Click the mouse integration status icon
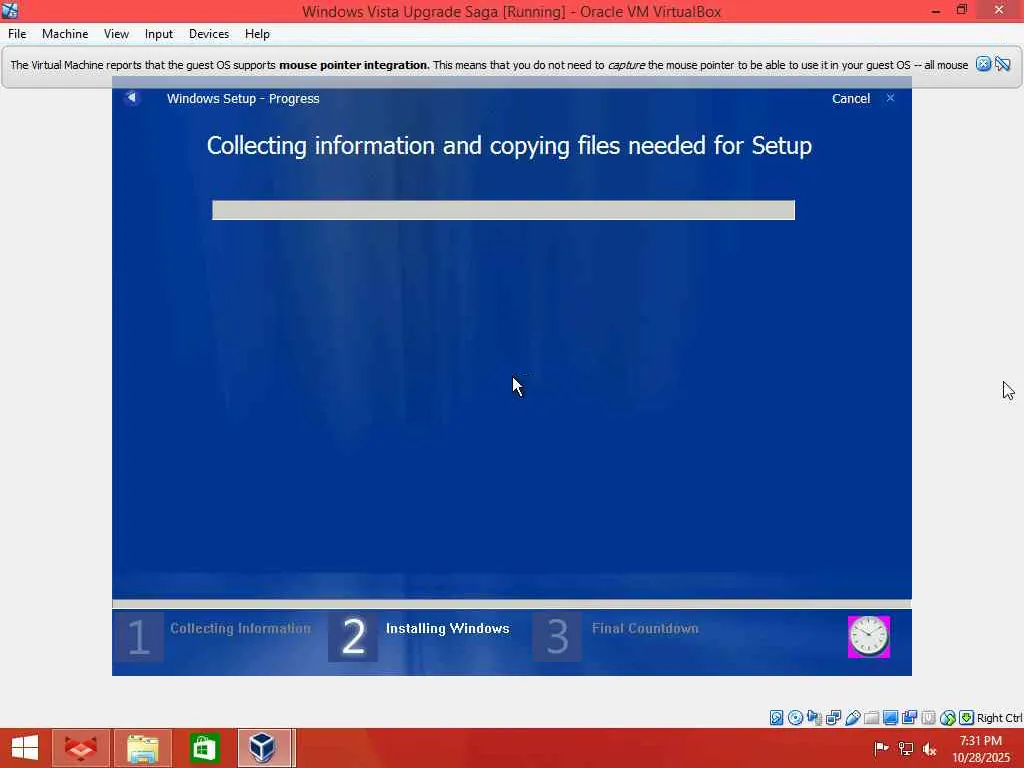This screenshot has height=768, width=1024. click(x=948, y=718)
